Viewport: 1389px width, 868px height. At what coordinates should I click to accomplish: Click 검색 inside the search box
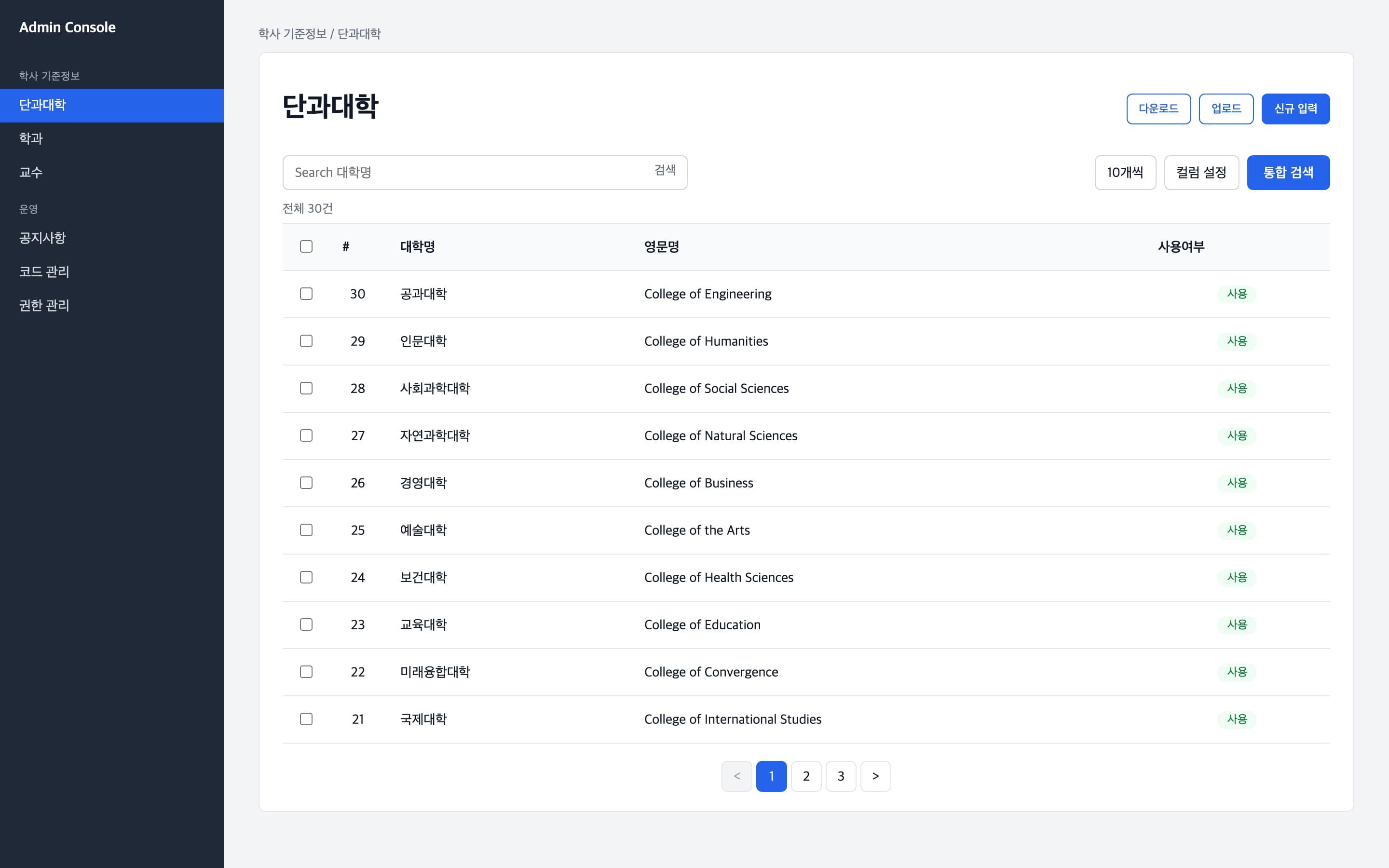(665, 170)
